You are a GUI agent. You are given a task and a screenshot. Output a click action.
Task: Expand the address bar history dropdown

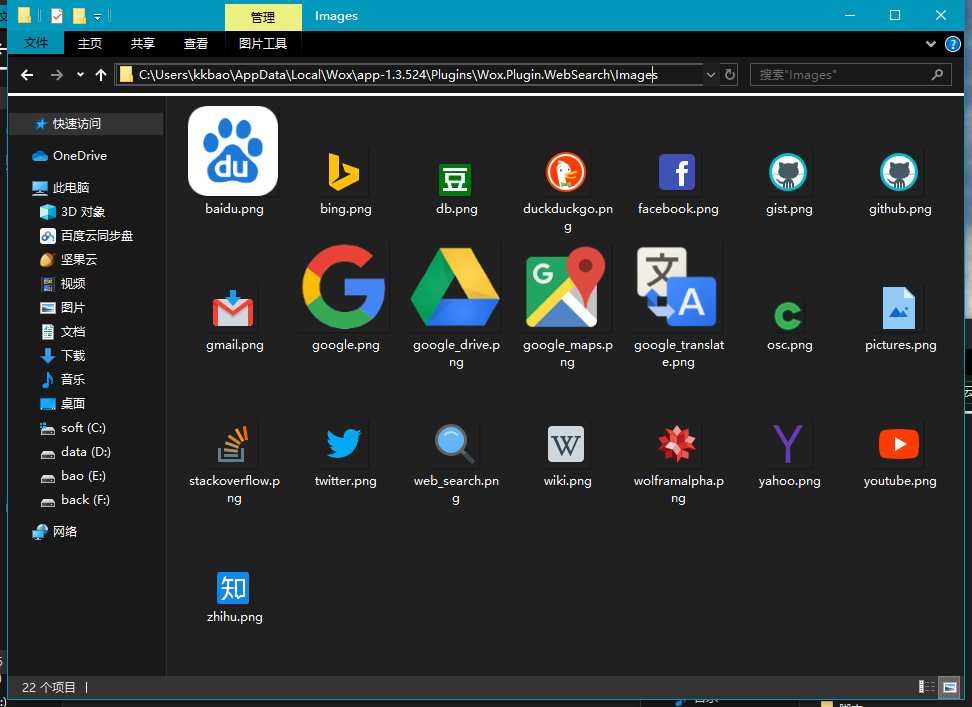[710, 75]
